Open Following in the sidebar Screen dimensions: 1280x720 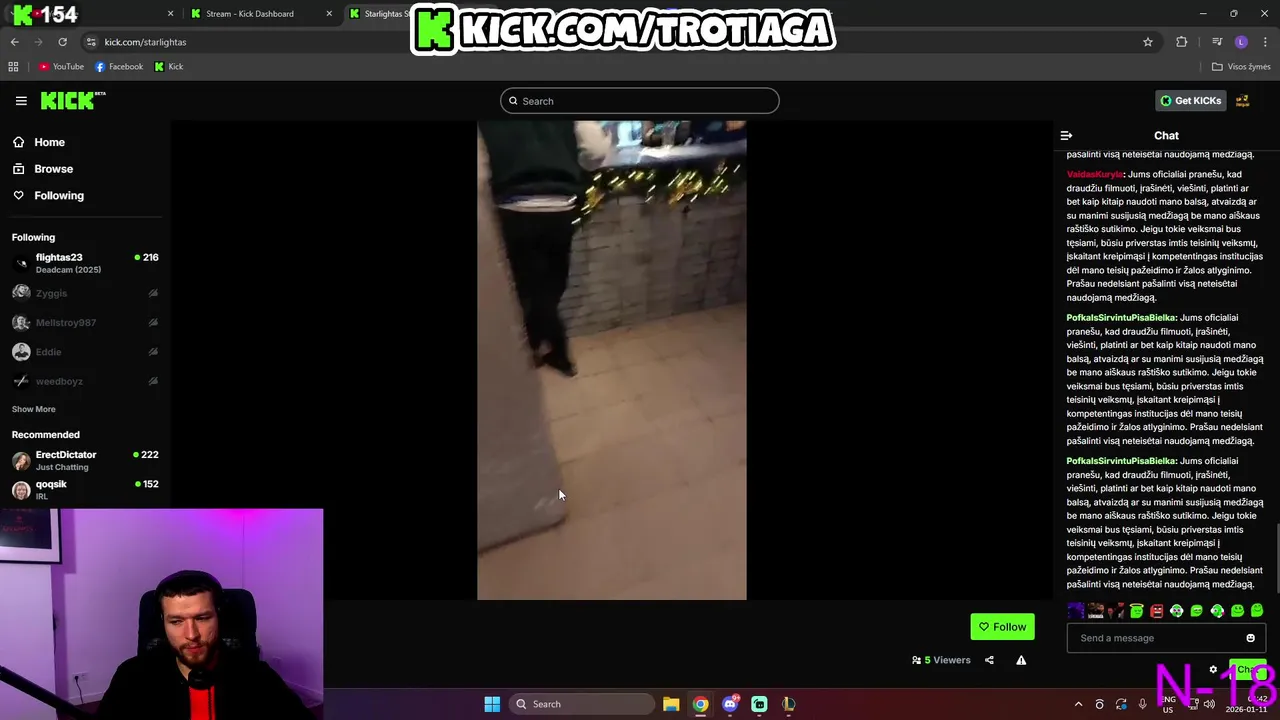(49, 195)
